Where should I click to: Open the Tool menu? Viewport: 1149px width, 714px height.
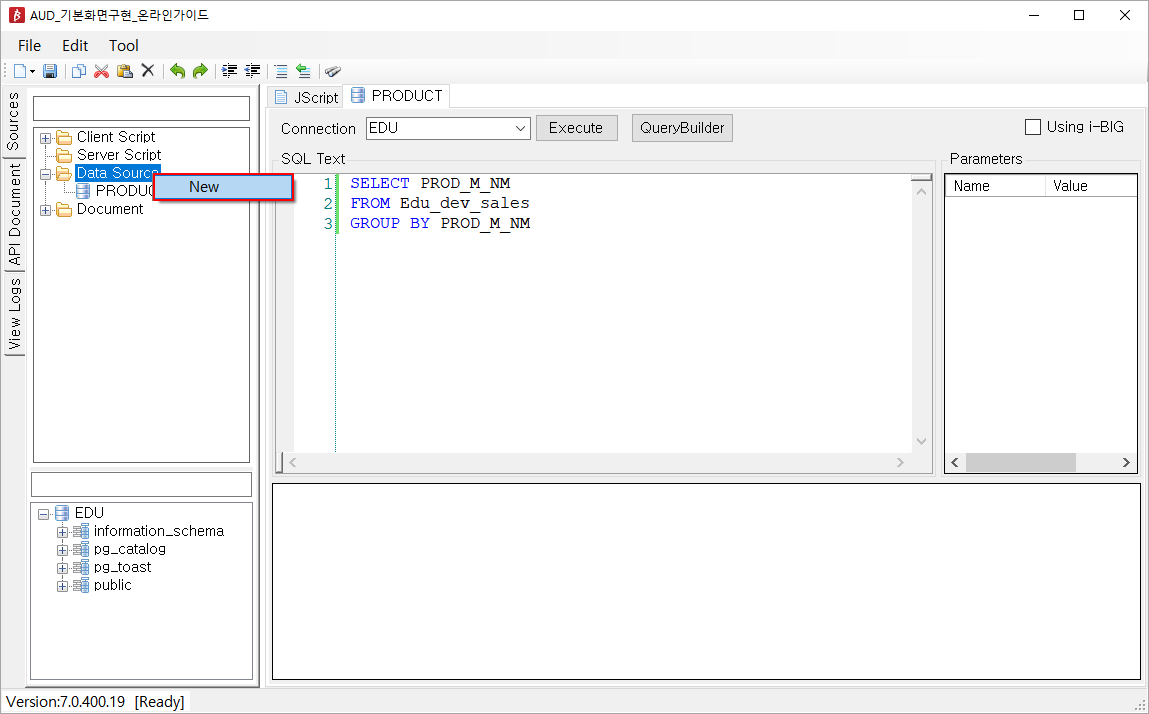click(x=124, y=45)
